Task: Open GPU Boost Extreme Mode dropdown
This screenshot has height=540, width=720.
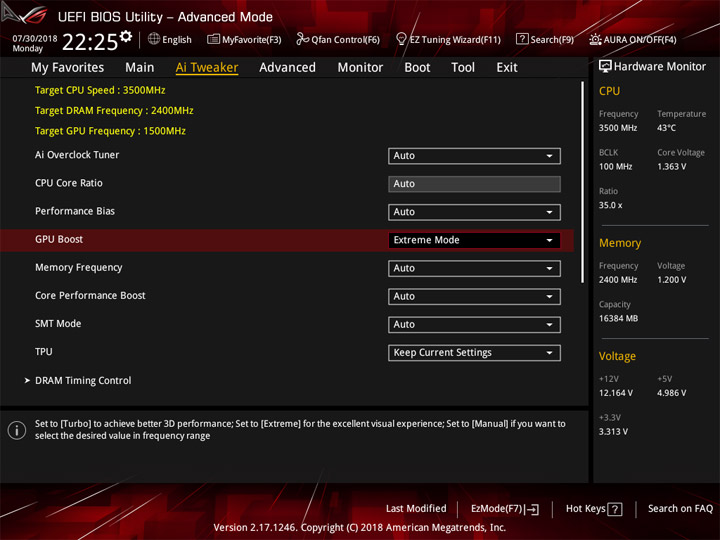Action: (x=474, y=240)
